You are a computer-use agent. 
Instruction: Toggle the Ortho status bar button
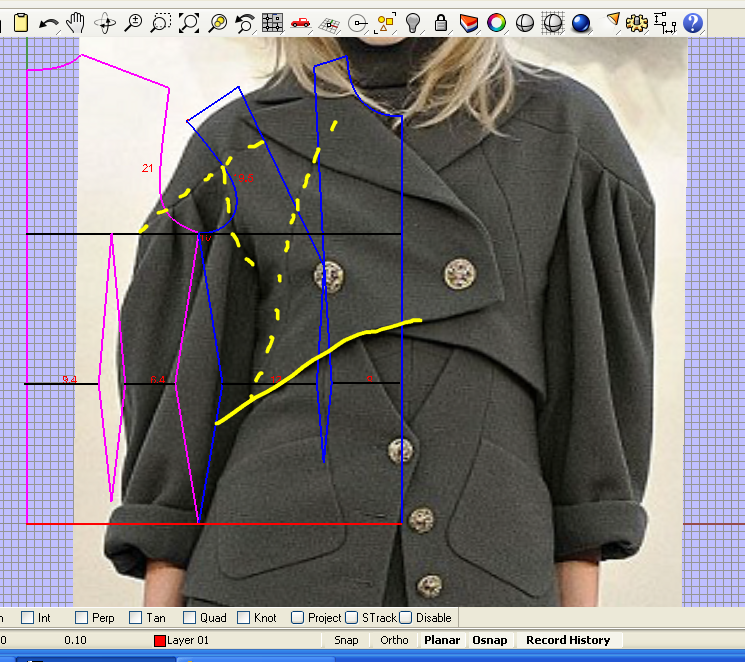394,640
